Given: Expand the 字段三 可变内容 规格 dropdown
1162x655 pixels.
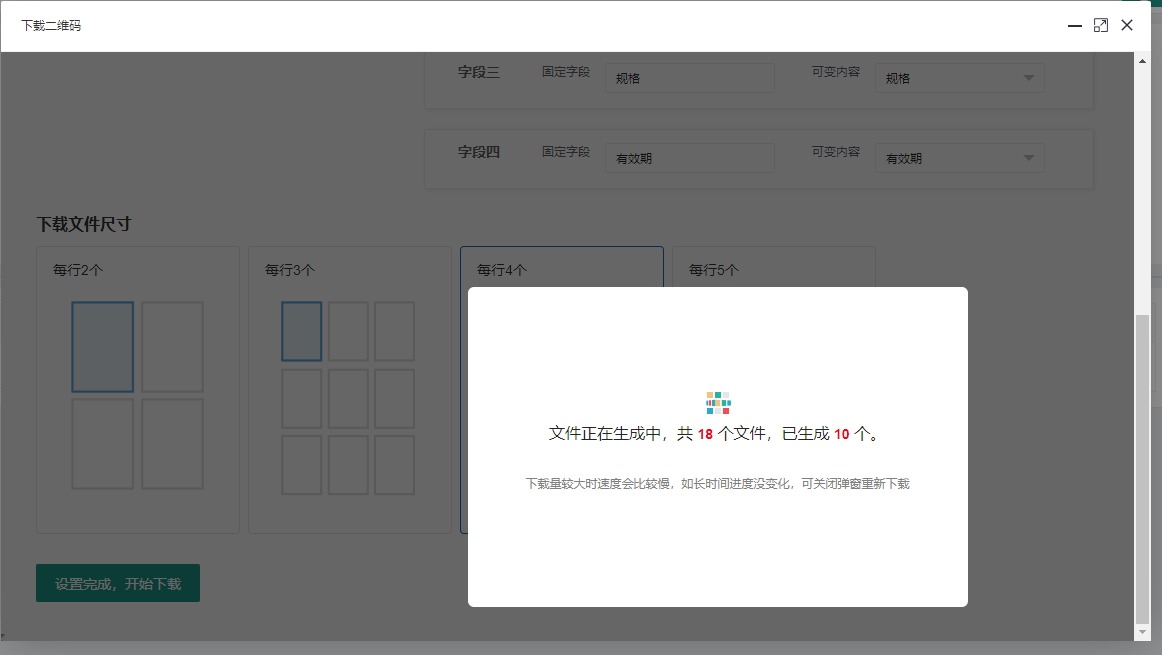Looking at the screenshot, I should click(959, 78).
